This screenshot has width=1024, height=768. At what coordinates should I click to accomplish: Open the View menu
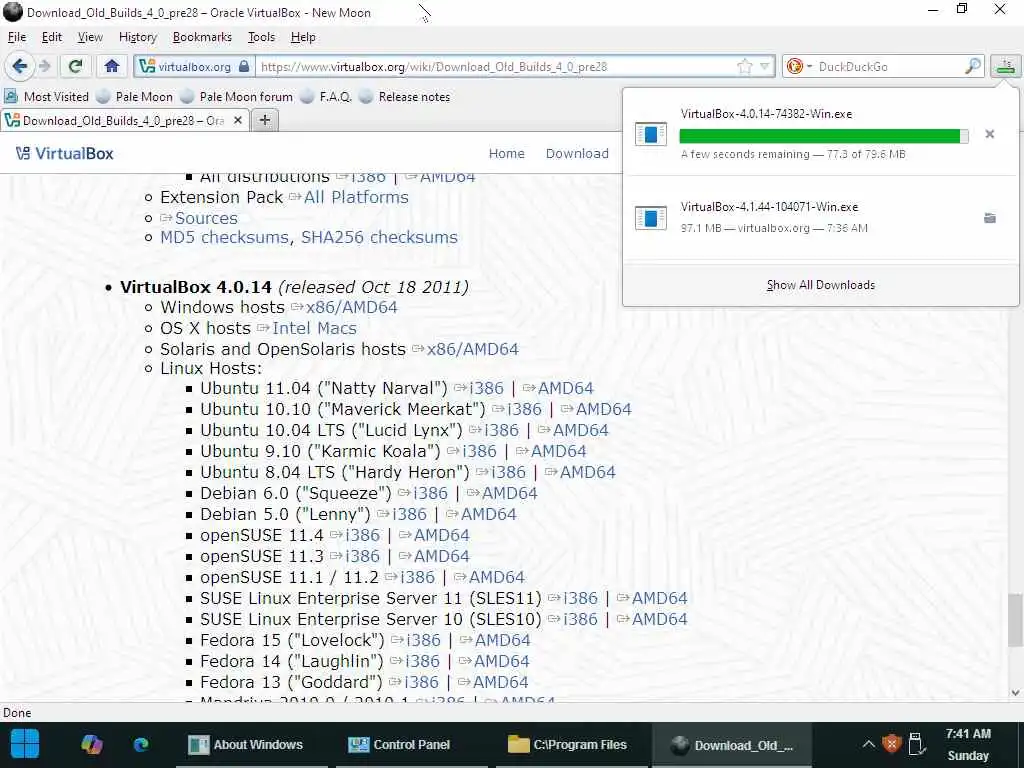(x=90, y=37)
